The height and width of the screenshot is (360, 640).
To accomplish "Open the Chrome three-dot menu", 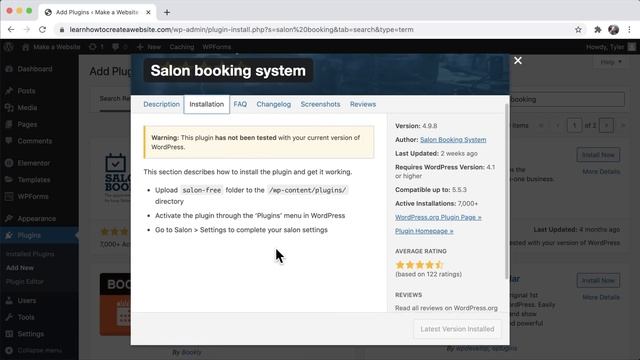I will coord(629,29).
